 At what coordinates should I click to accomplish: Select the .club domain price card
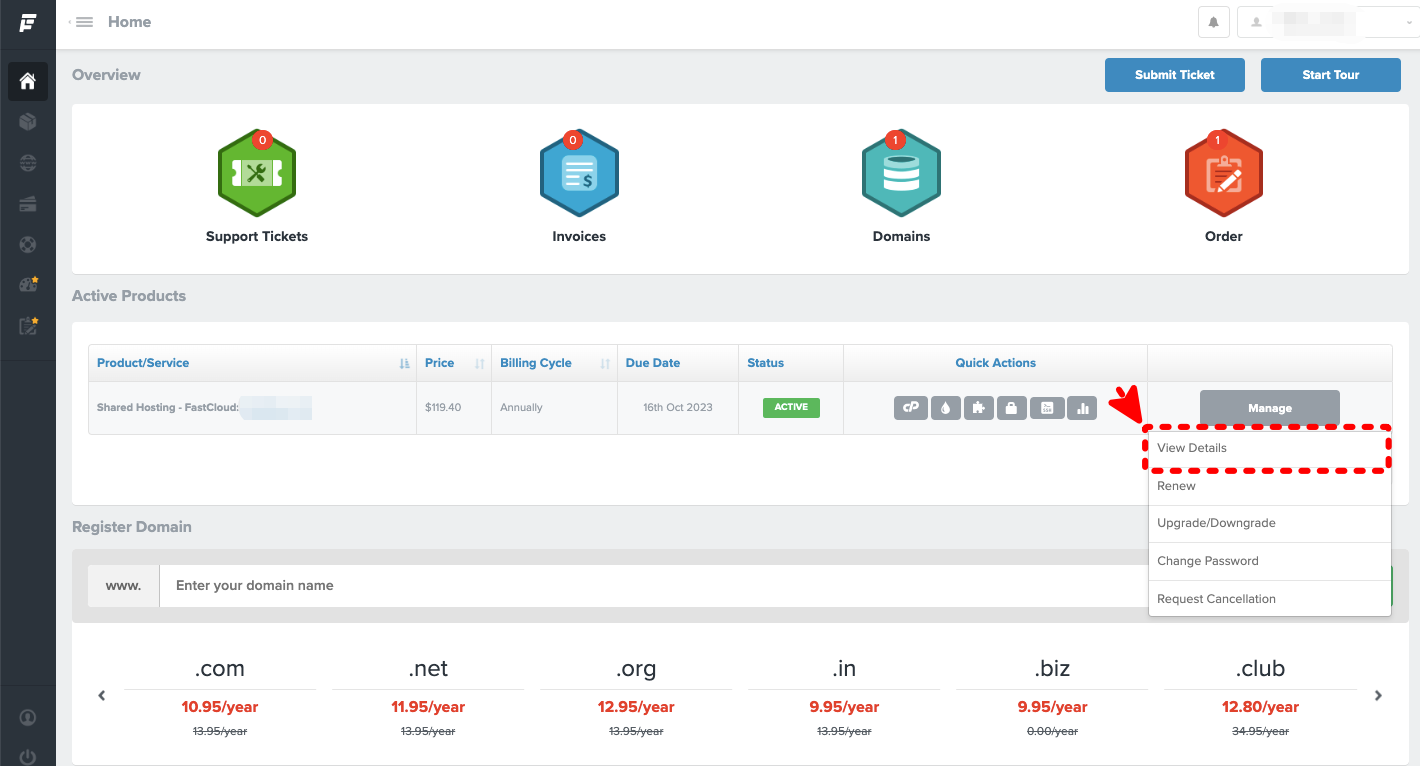1260,697
